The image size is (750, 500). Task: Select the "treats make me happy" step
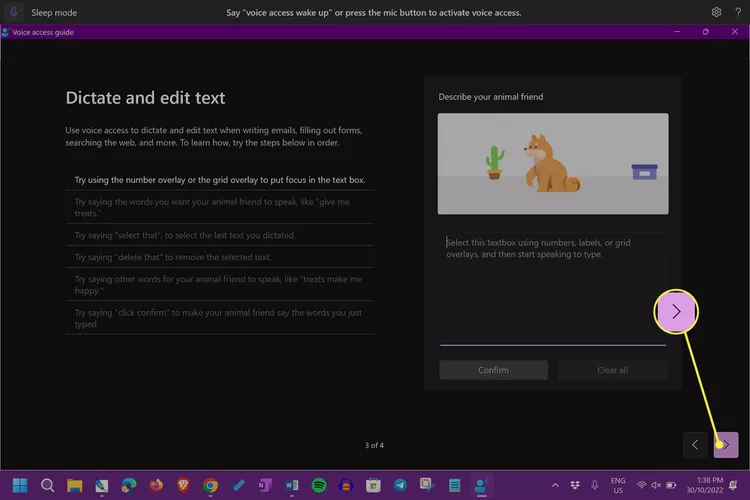click(x=220, y=285)
